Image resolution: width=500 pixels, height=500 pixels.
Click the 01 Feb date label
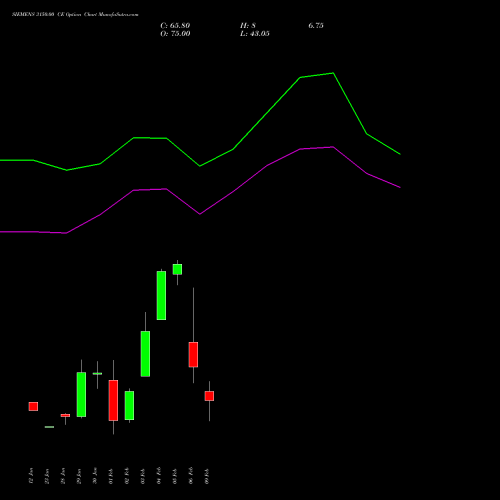click(x=111, y=476)
